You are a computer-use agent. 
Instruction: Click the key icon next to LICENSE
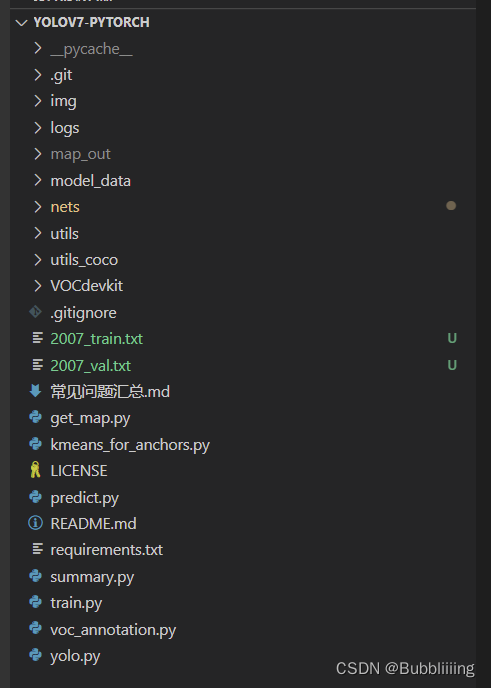pyautogui.click(x=36, y=470)
